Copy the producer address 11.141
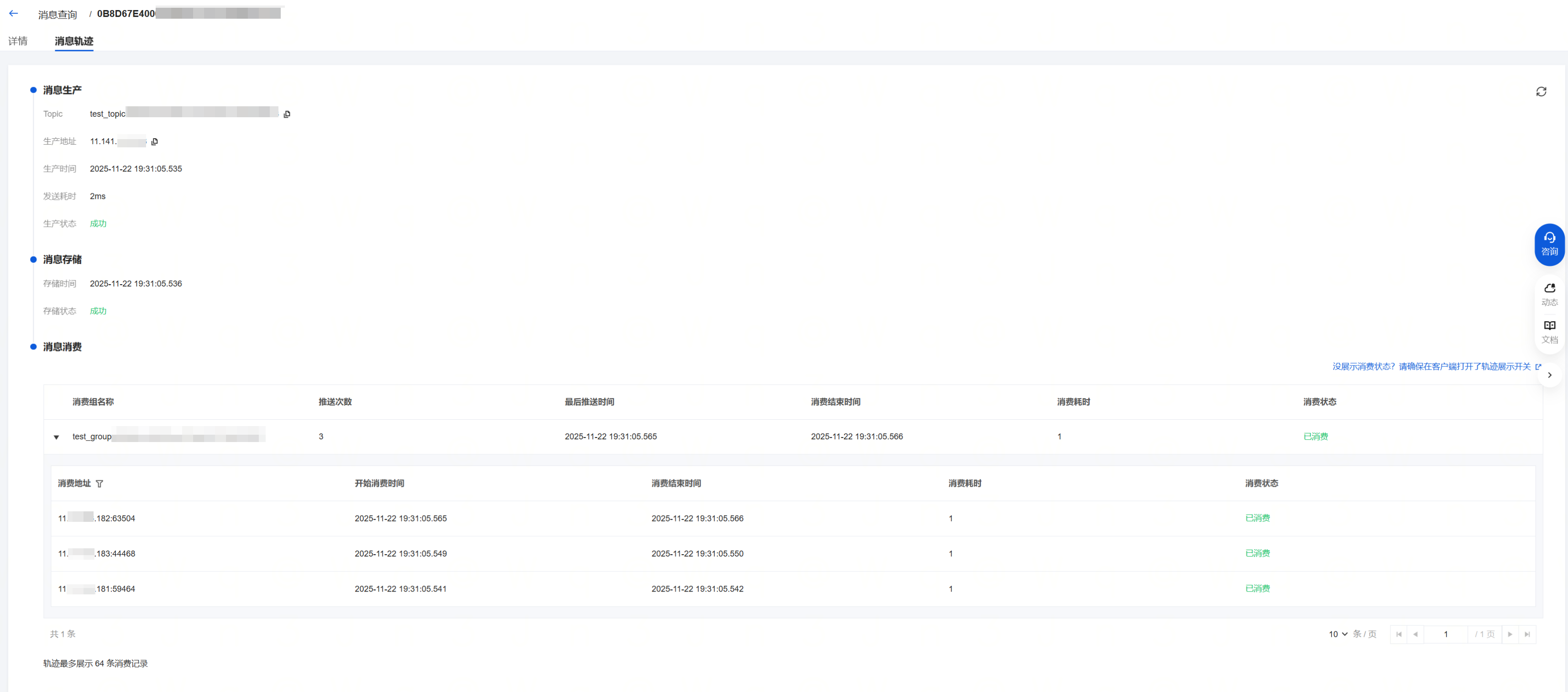This screenshot has height=692, width=1568. coord(155,142)
